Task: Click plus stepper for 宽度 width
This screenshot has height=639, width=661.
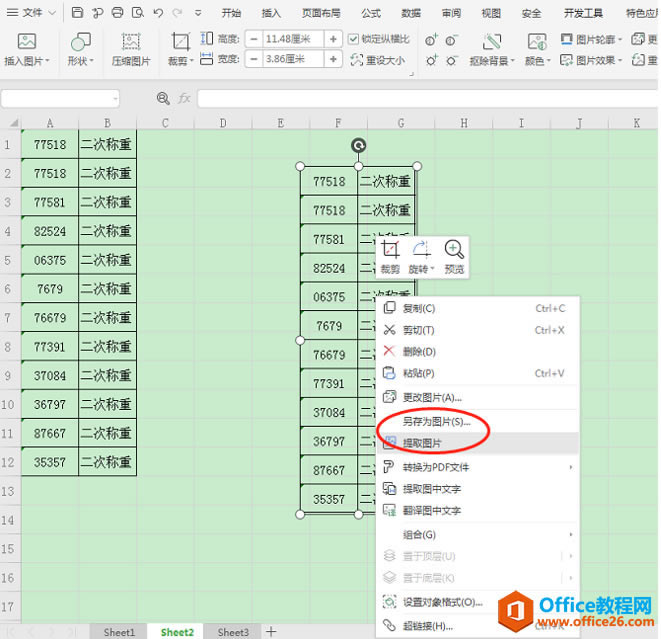Action: click(333, 59)
